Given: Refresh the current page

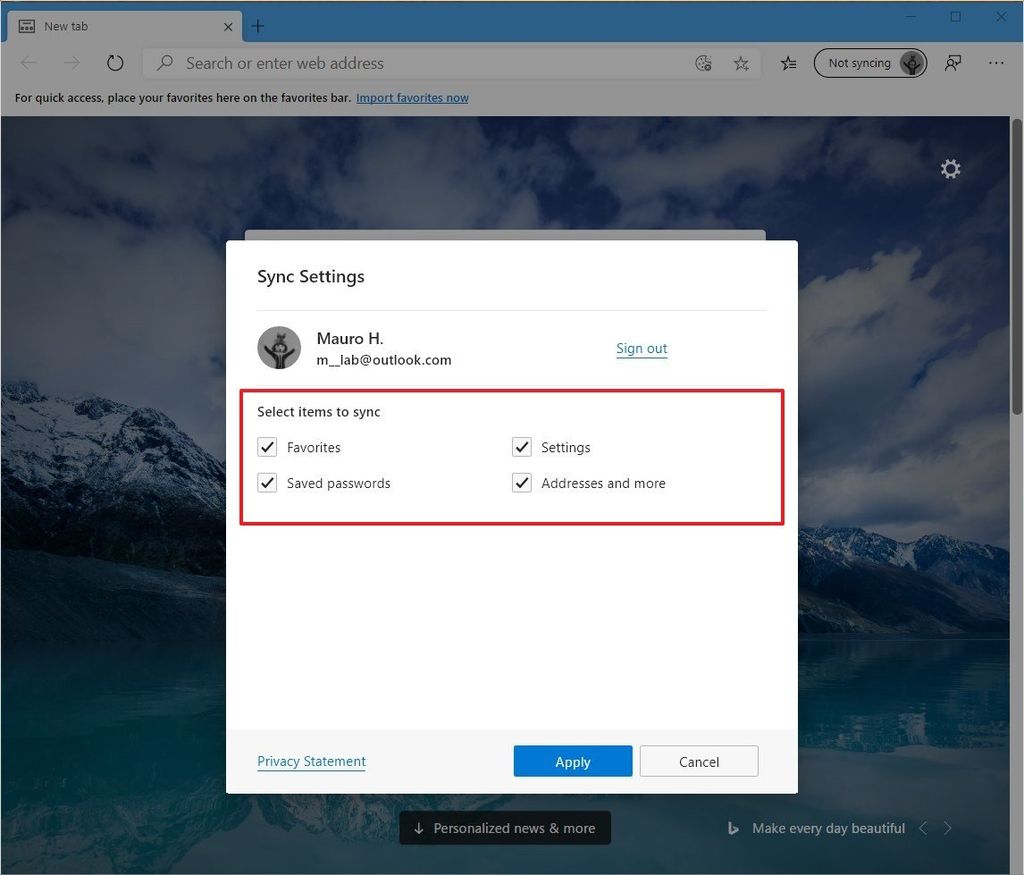Looking at the screenshot, I should click(x=115, y=62).
